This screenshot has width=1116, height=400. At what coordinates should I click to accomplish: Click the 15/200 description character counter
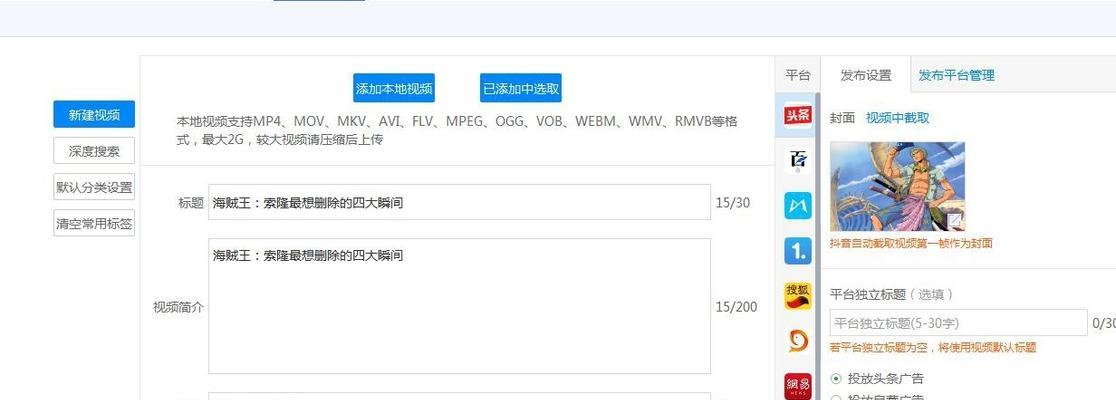coord(736,307)
